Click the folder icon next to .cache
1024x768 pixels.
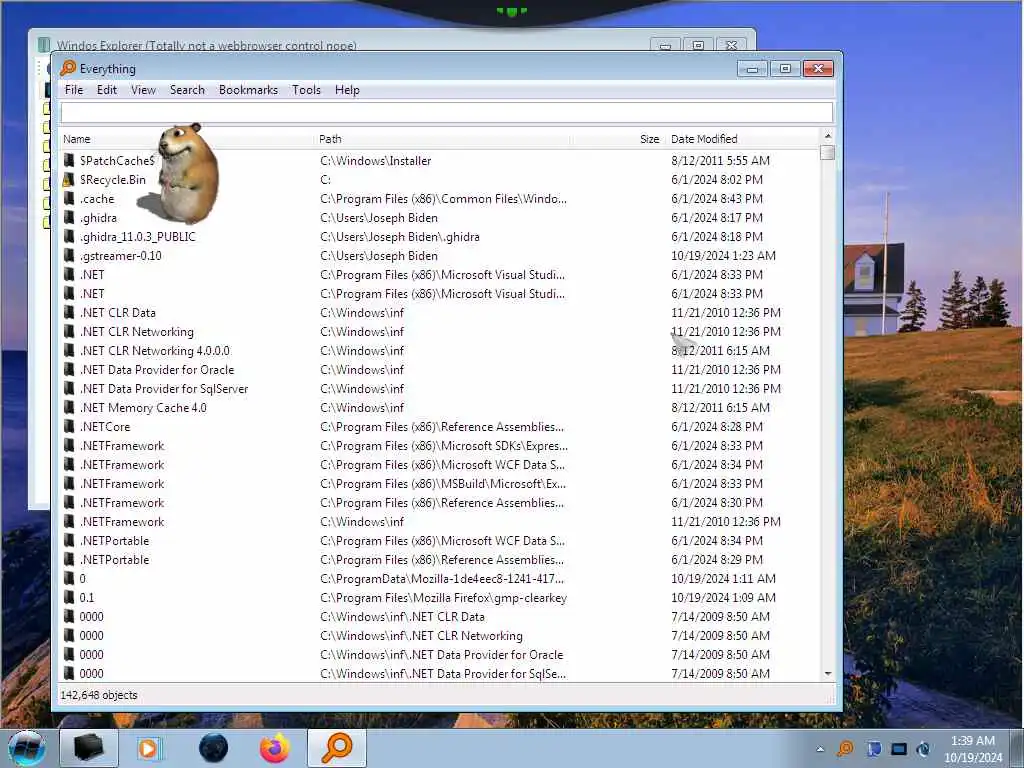tap(69, 199)
